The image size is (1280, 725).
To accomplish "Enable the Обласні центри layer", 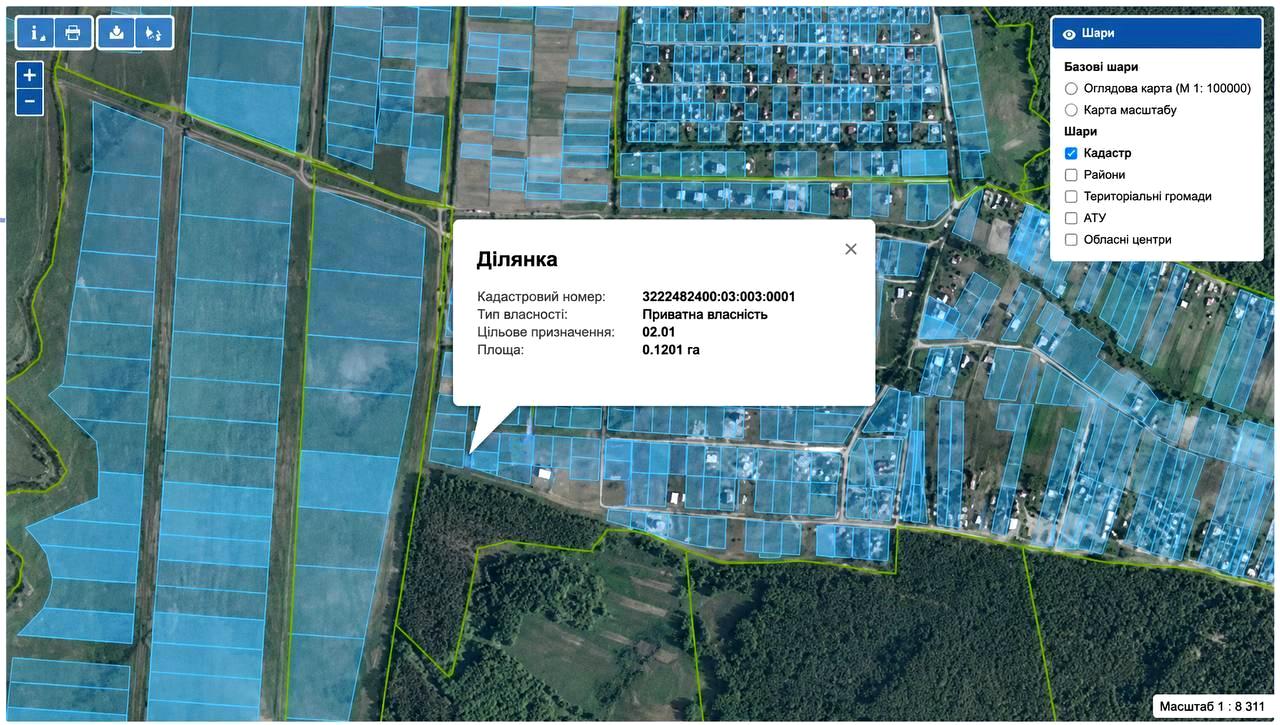I will 1072,240.
